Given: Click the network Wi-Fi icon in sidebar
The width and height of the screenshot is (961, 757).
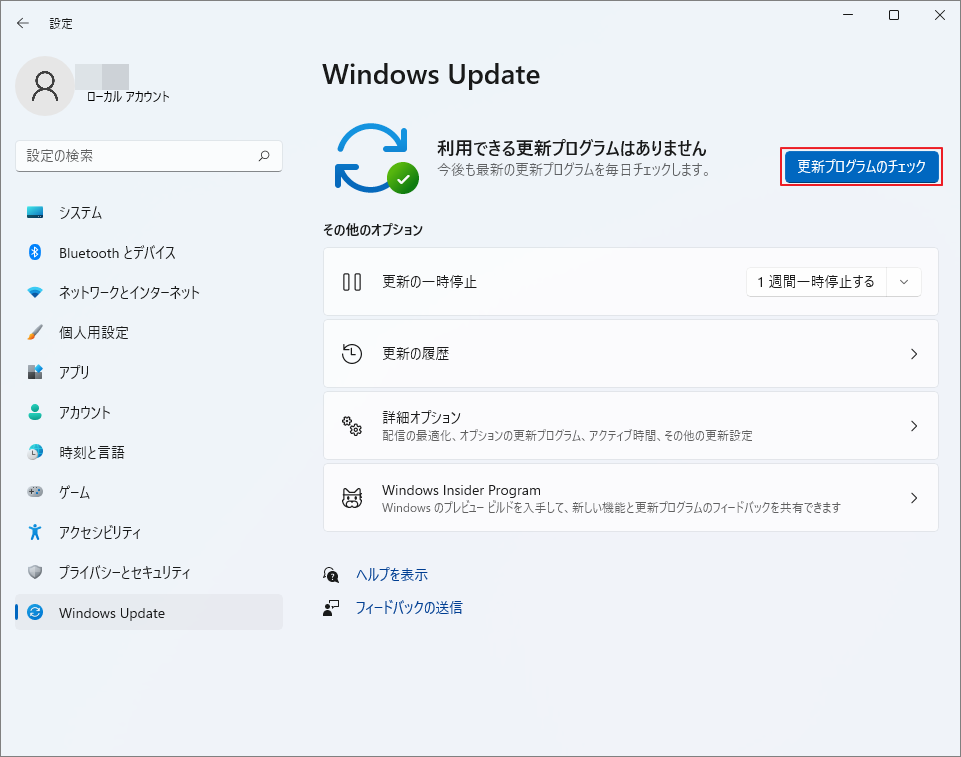Looking at the screenshot, I should point(35,292).
